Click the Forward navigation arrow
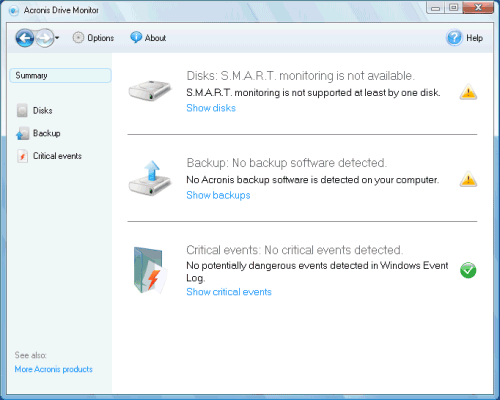 click(x=44, y=38)
